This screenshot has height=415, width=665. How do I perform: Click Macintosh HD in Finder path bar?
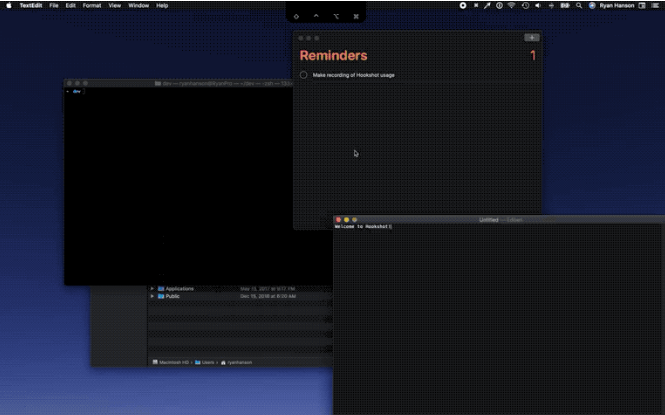[170, 362]
